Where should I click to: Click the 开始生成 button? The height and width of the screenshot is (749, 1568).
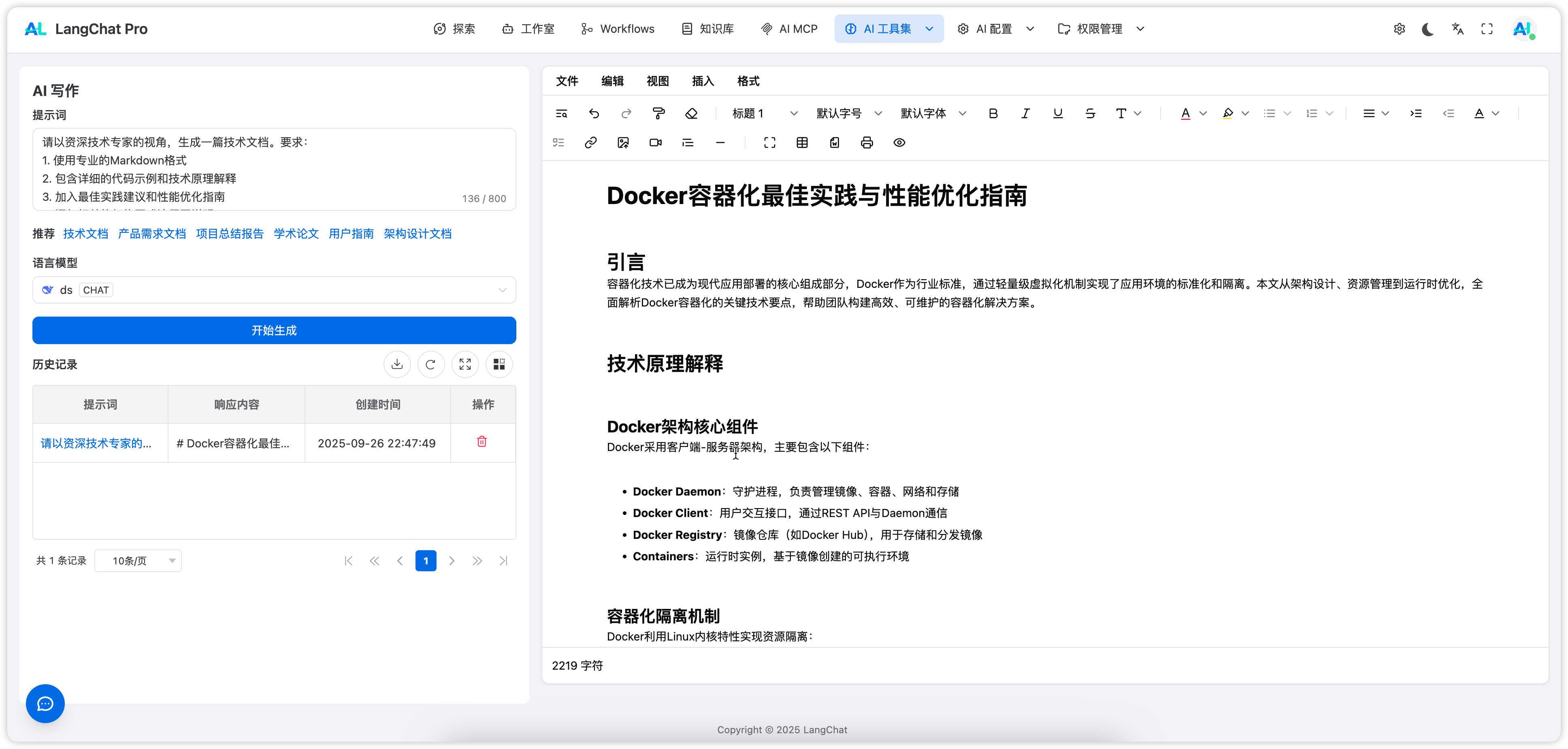[x=274, y=330]
